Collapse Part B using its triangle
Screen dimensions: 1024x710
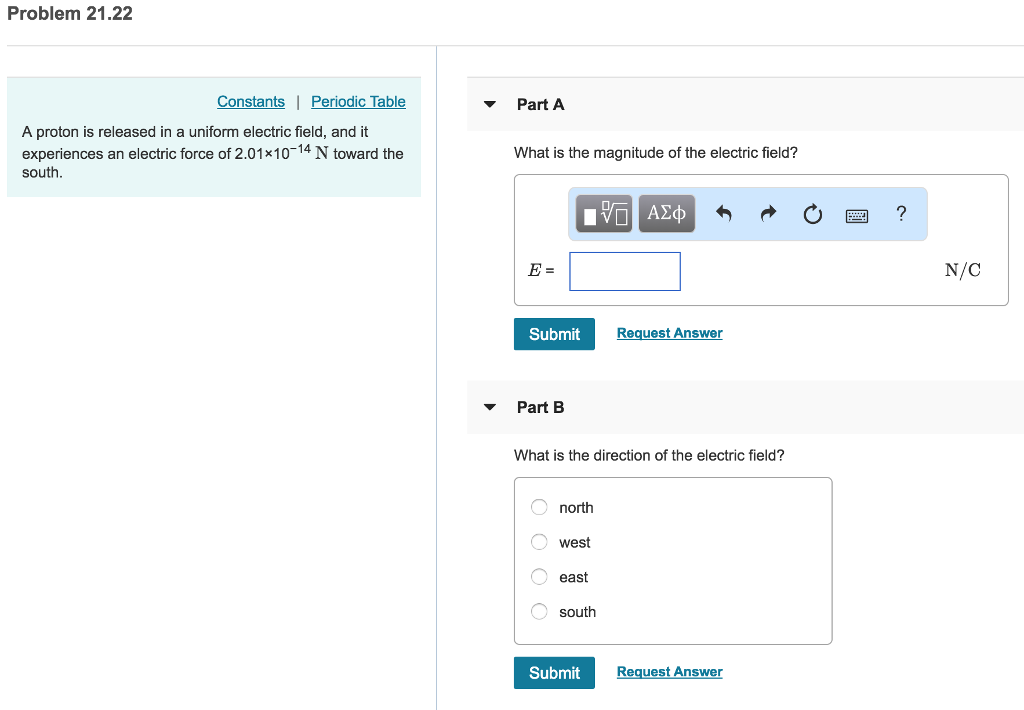tap(489, 406)
